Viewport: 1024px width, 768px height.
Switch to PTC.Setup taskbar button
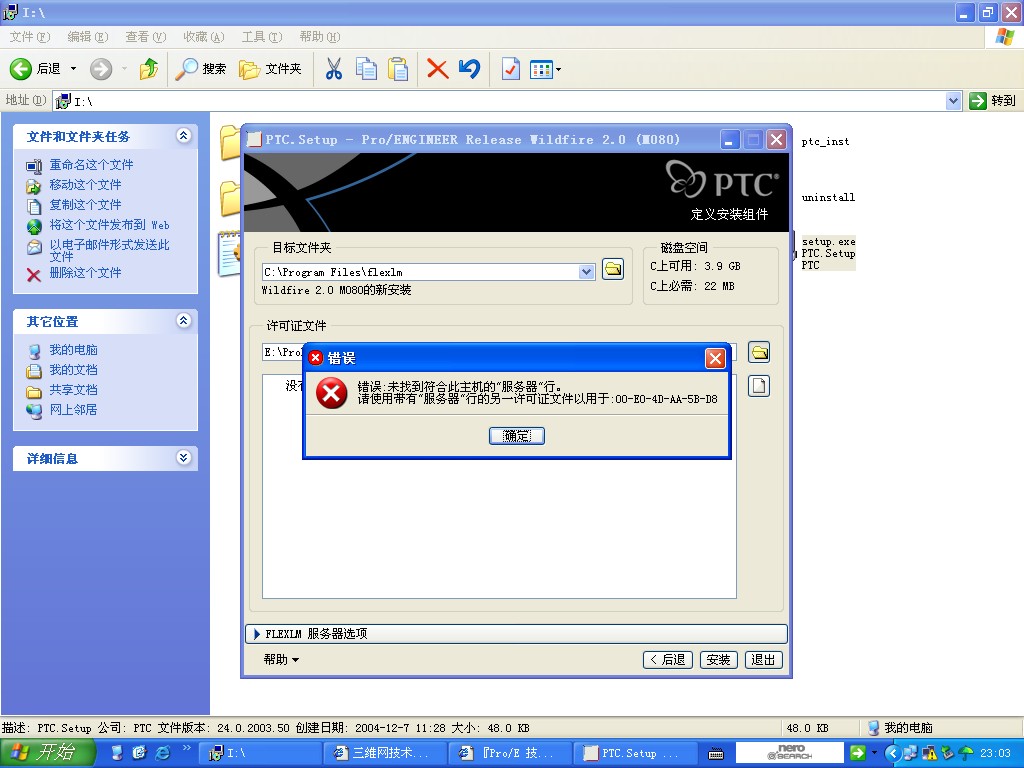(635, 753)
